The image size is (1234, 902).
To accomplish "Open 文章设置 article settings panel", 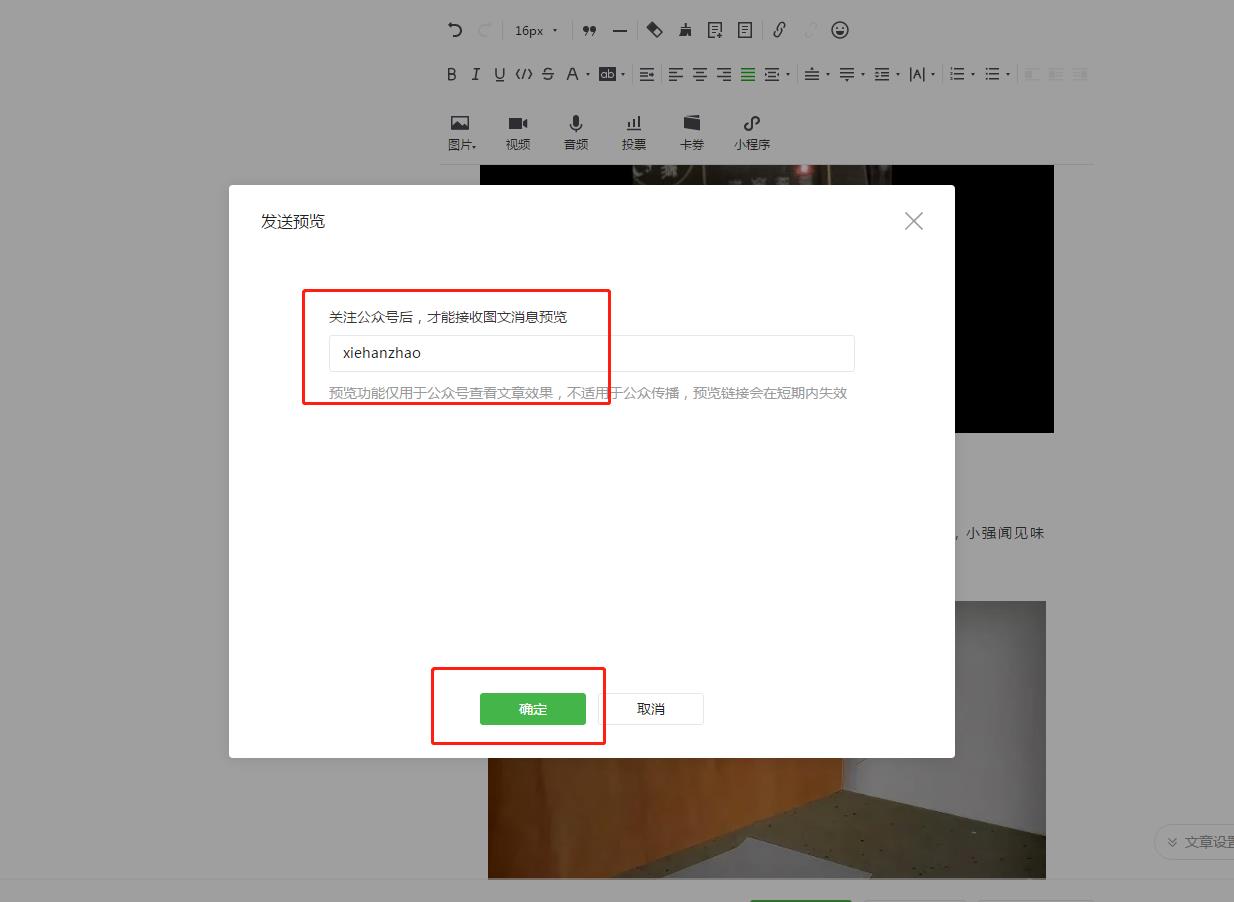I will coord(1196,842).
